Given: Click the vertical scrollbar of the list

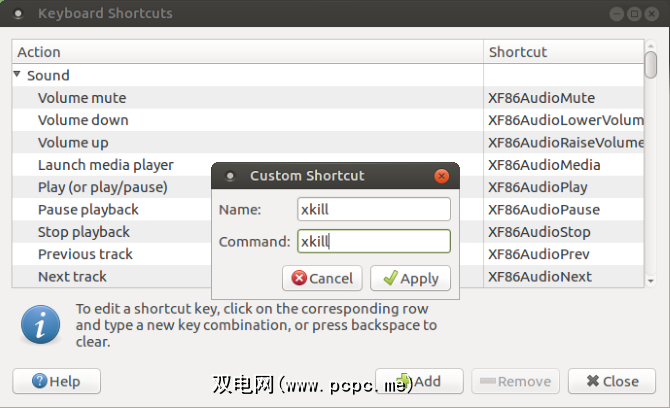Looking at the screenshot, I should click(x=650, y=64).
